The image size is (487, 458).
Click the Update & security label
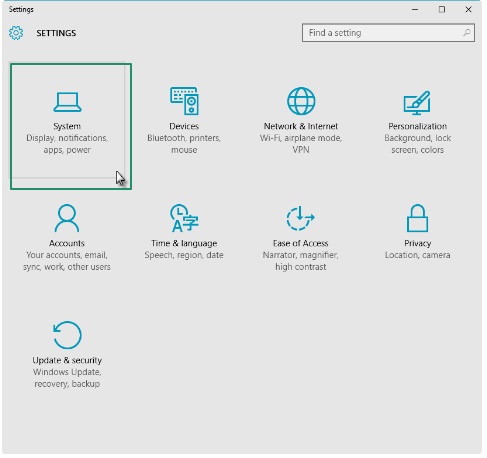pyautogui.click(x=67, y=360)
